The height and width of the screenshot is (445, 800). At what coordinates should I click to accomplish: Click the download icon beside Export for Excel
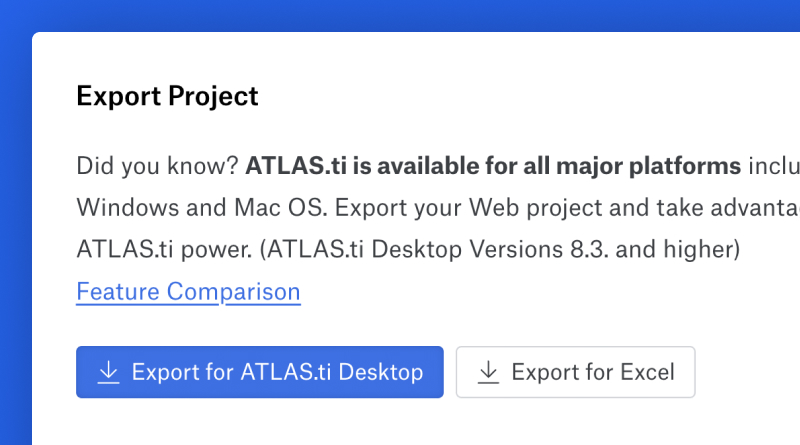tap(488, 373)
